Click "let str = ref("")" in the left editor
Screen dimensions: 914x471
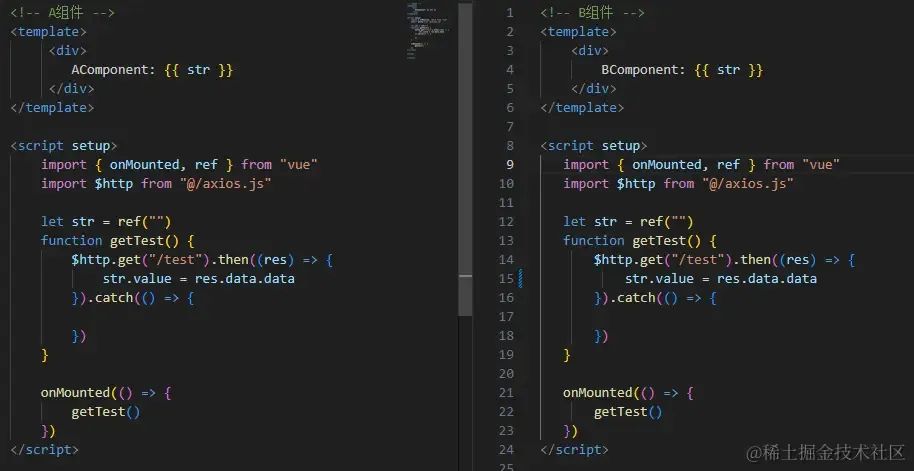[106, 222]
